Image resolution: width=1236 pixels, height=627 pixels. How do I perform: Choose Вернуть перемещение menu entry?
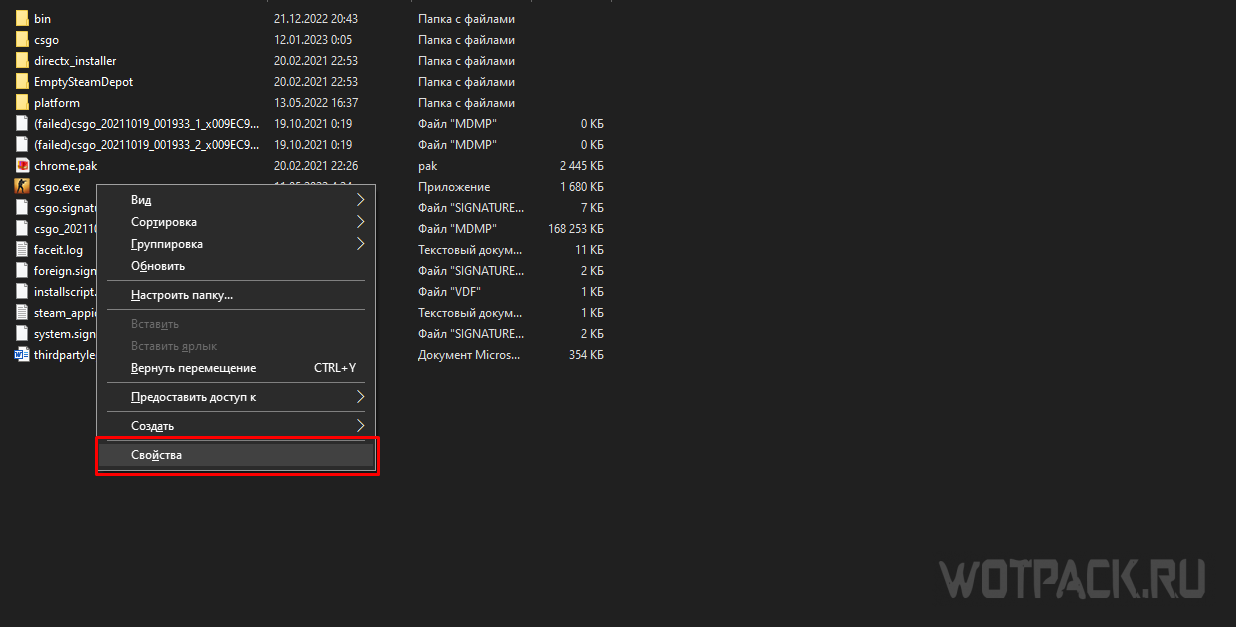tap(193, 368)
